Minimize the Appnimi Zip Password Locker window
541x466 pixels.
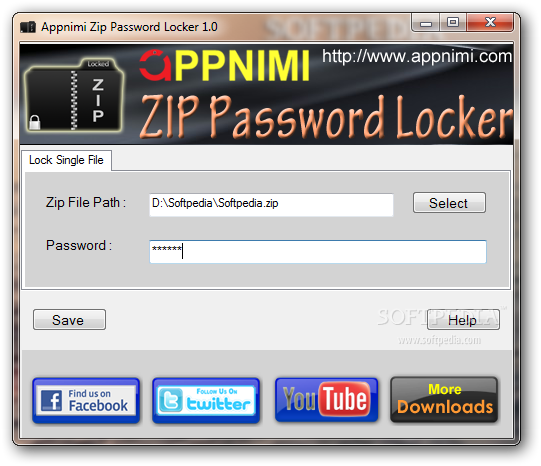tap(425, 23)
